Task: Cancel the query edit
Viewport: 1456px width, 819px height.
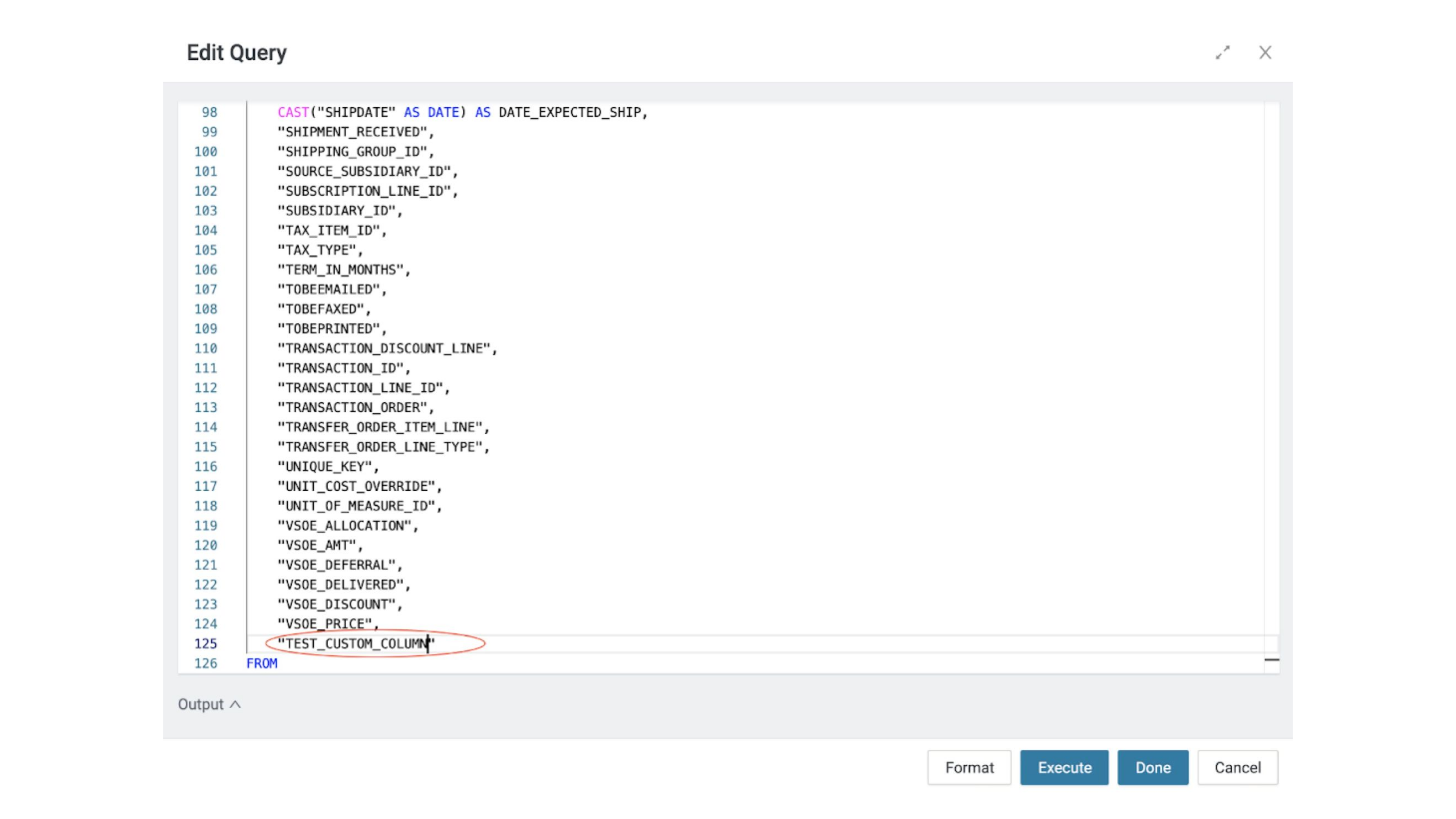Action: point(1237,768)
